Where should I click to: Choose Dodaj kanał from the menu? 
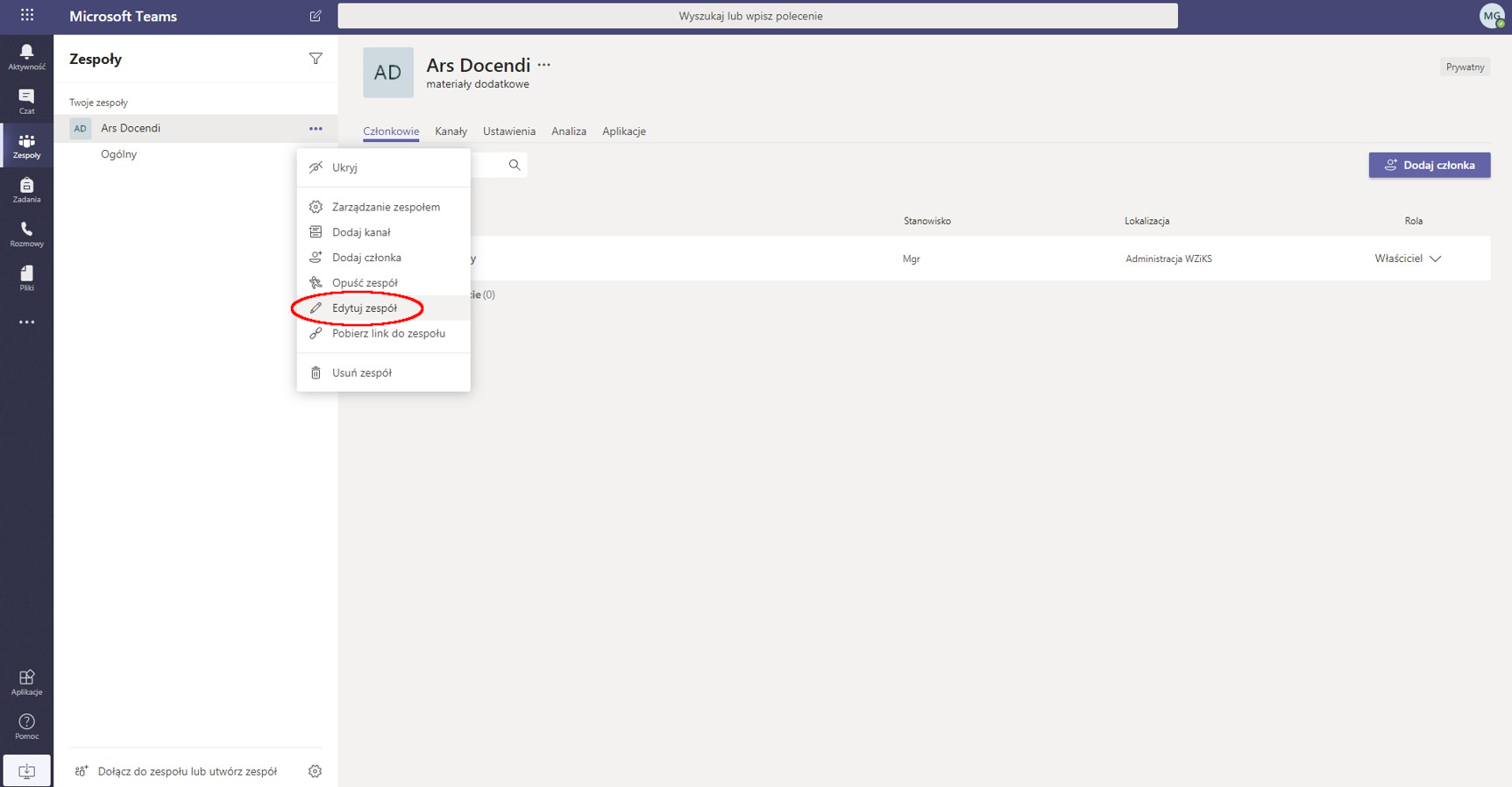384,232
